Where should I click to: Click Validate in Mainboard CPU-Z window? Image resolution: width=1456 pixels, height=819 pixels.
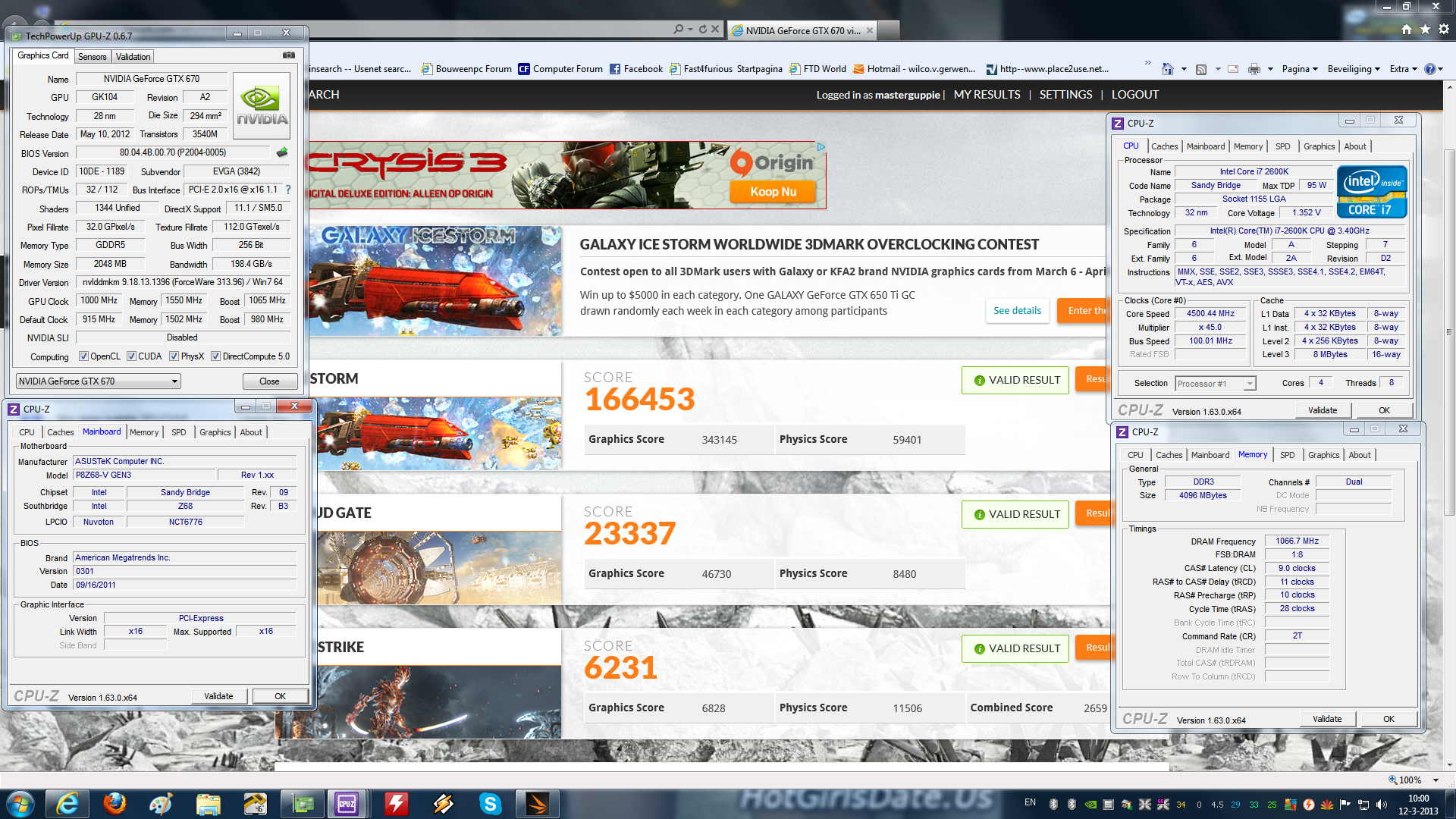pyautogui.click(x=218, y=696)
